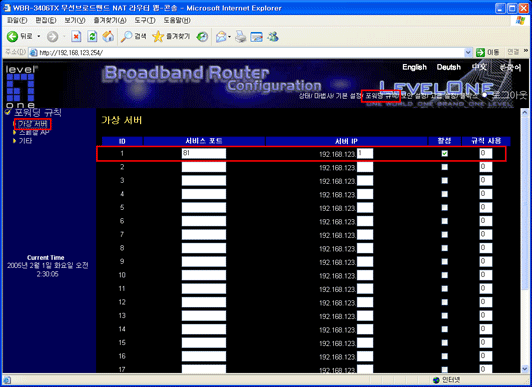
Task: Switch language to 한국어
Action: (510, 67)
